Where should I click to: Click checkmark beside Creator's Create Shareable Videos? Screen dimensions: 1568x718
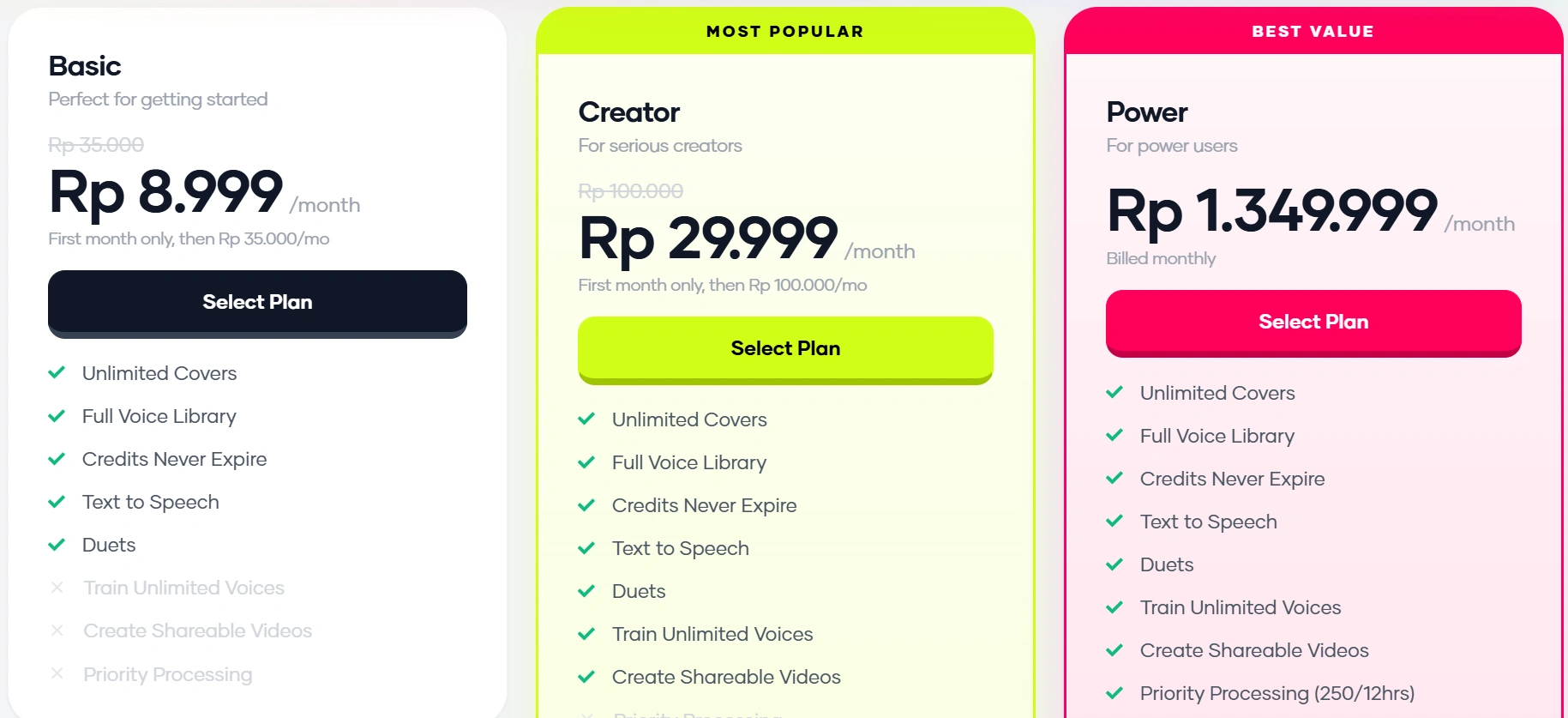586,677
